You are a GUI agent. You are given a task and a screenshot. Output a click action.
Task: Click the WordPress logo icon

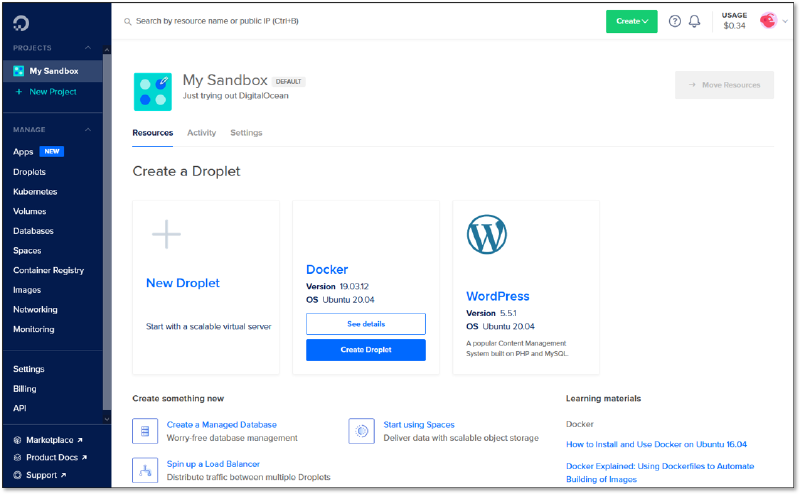tap(486, 234)
